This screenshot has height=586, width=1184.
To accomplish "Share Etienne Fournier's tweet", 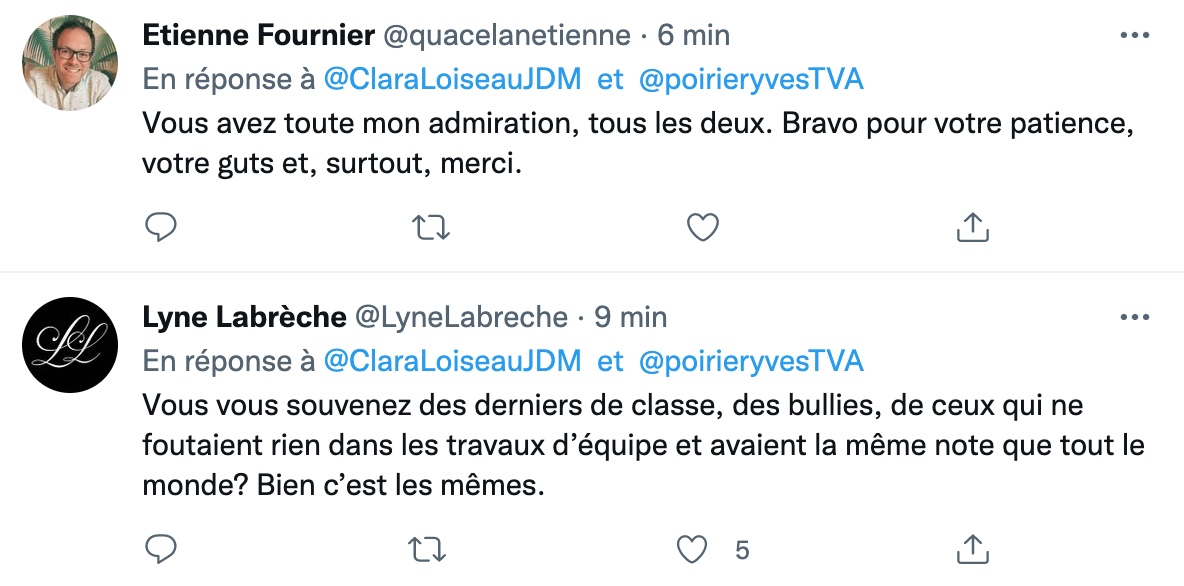I will click(x=973, y=227).
